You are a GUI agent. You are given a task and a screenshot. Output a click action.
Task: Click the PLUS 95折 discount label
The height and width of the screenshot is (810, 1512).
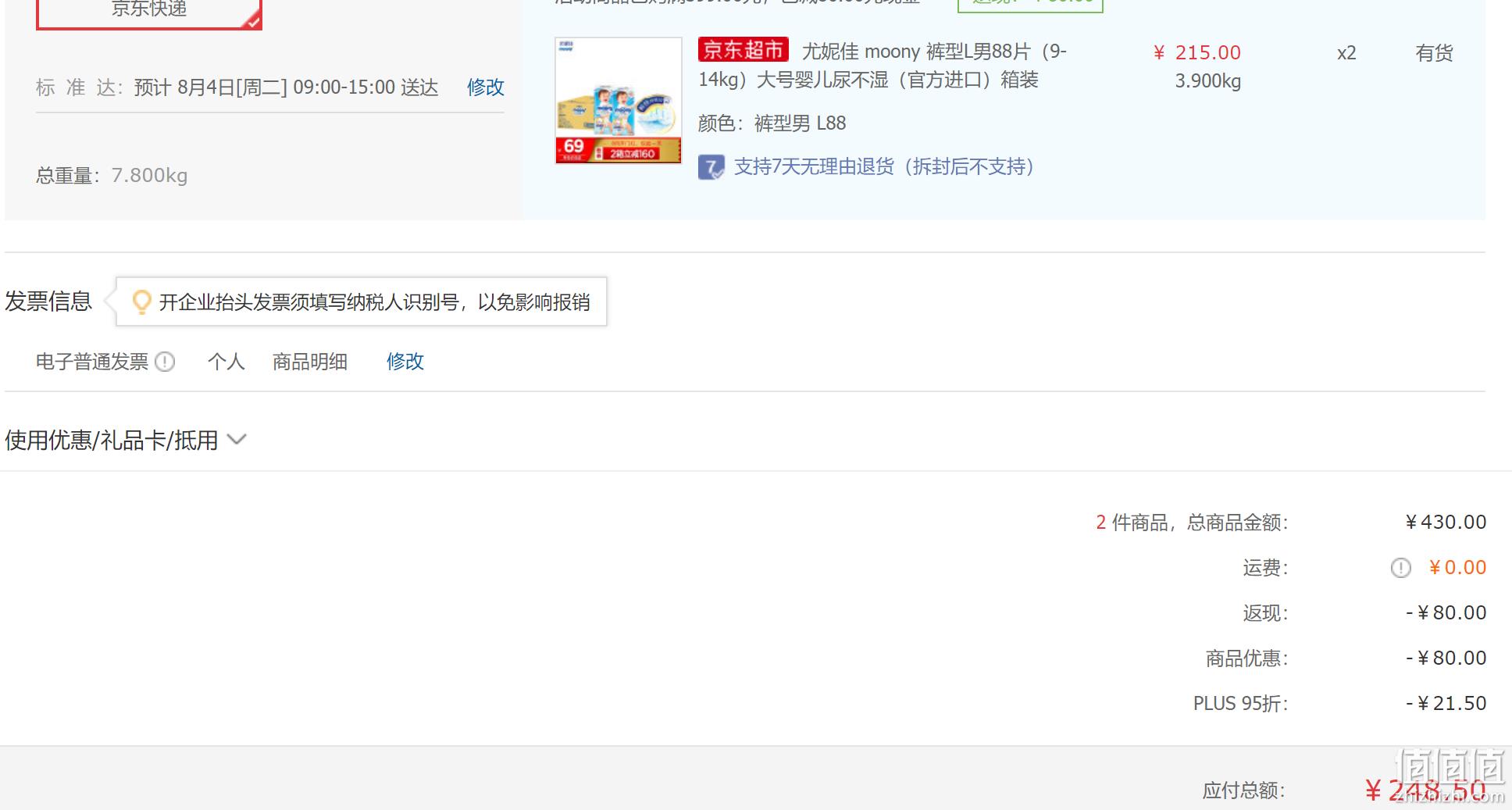[x=1240, y=704]
